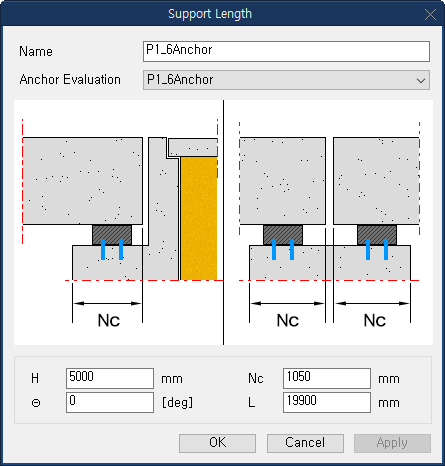Click the Support Length title bar text
This screenshot has width=445, height=466.
point(210,14)
